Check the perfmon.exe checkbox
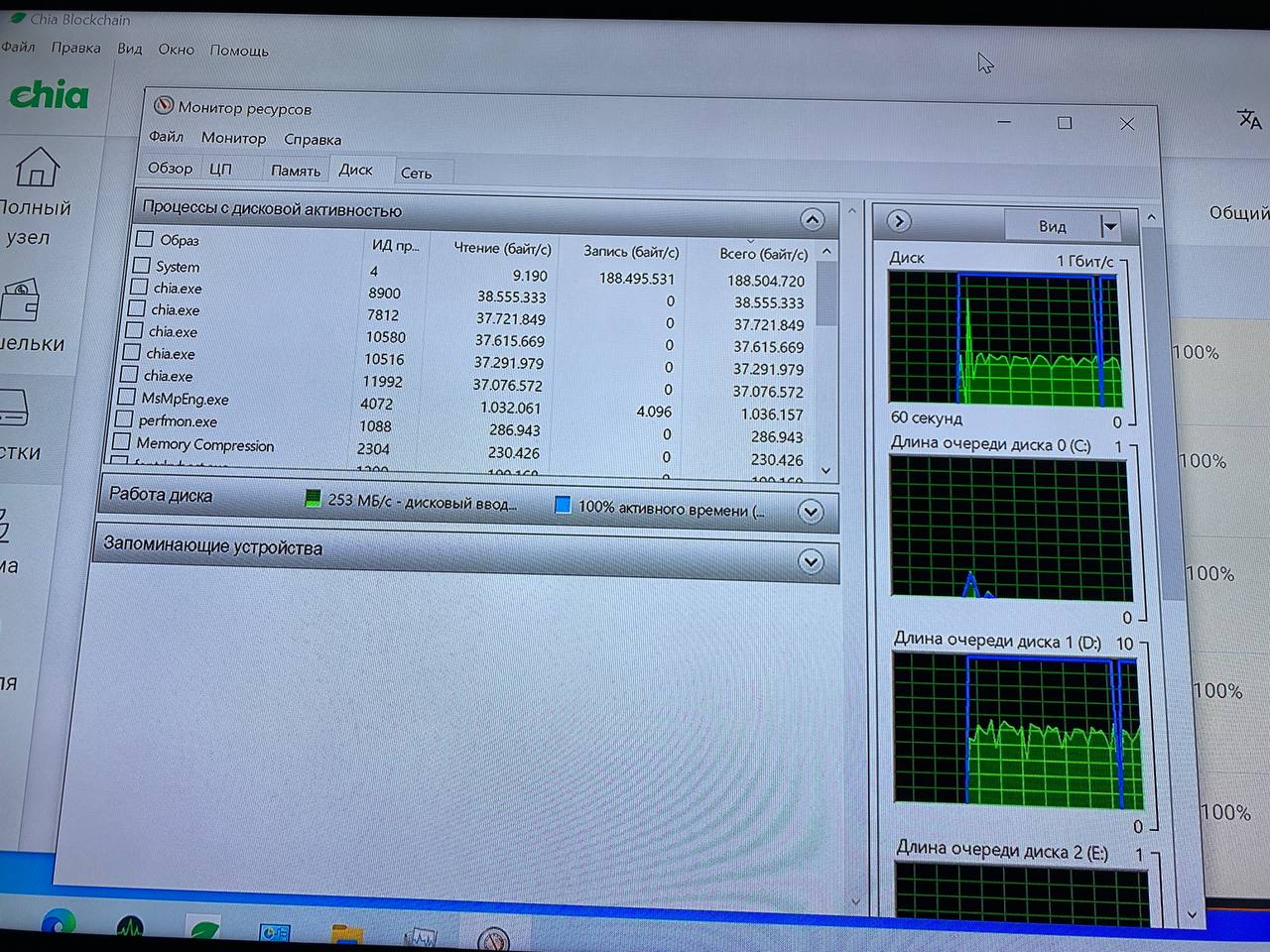This screenshot has height=952, width=1270. [x=124, y=418]
